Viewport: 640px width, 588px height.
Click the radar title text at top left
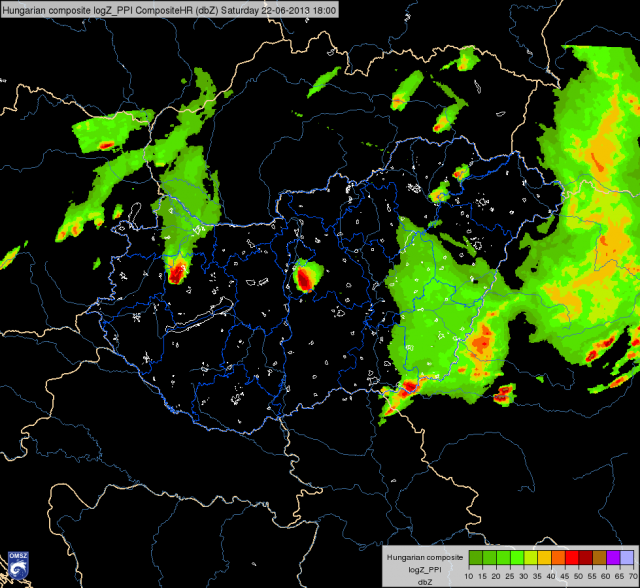click(169, 10)
